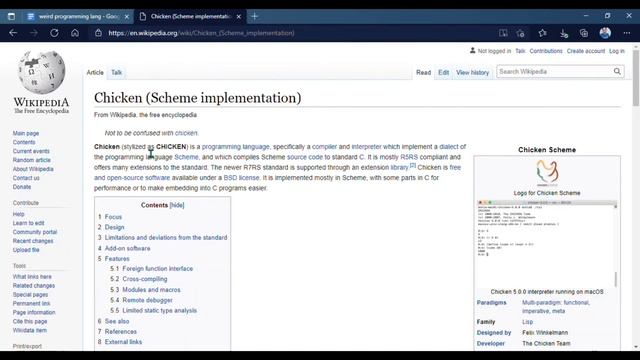The height and width of the screenshot is (360, 640).
Task: Close the Chicken Scheme implementation tab
Action: click(x=239, y=16)
